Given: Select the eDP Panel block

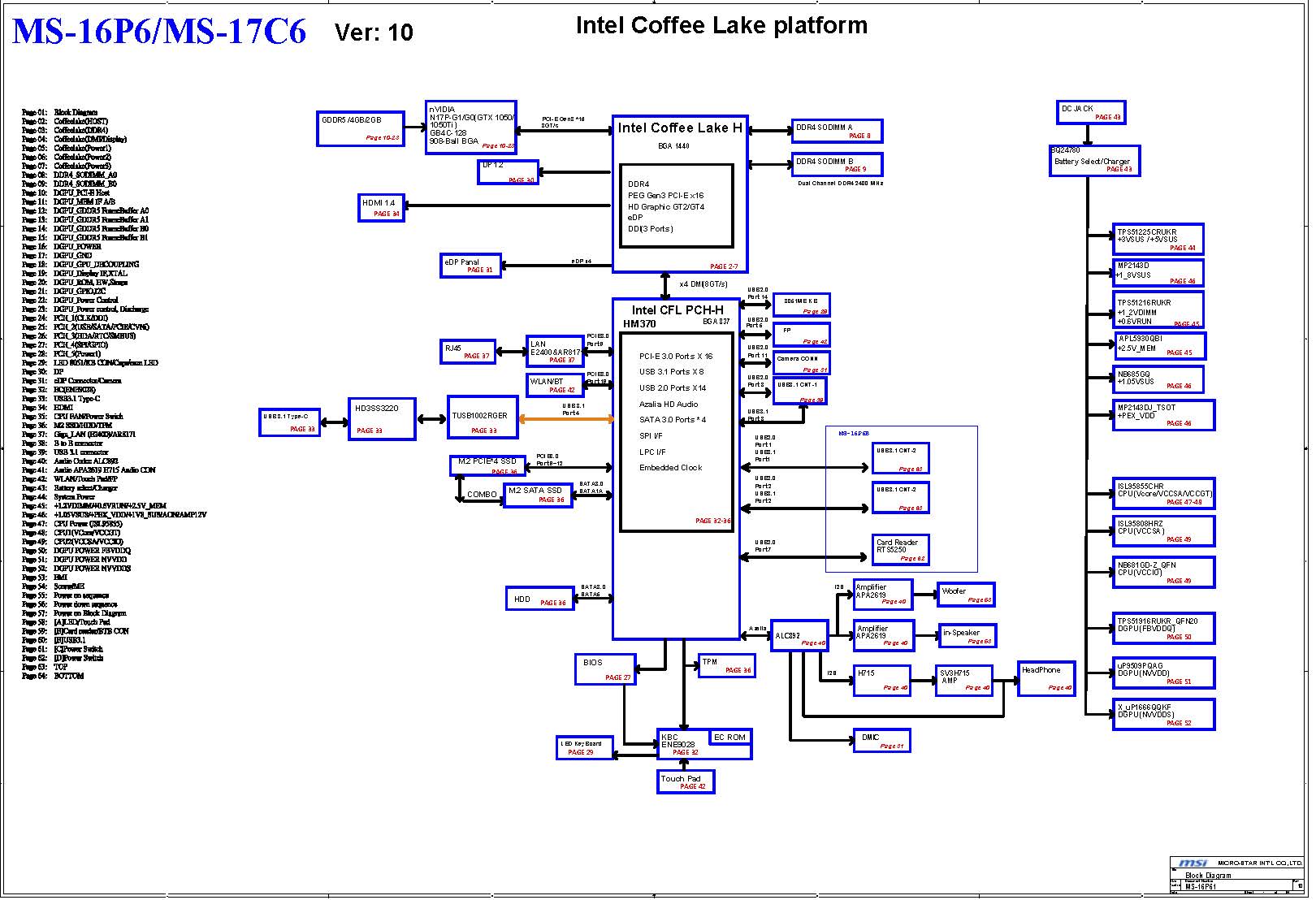Looking at the screenshot, I should coord(470,266).
